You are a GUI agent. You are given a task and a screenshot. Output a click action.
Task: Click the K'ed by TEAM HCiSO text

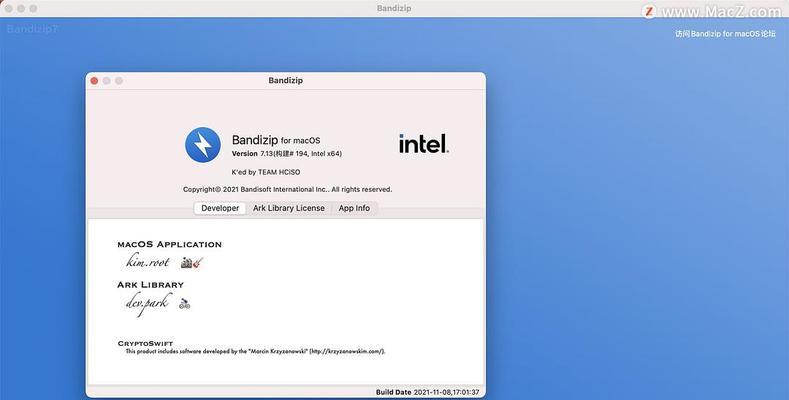point(266,172)
